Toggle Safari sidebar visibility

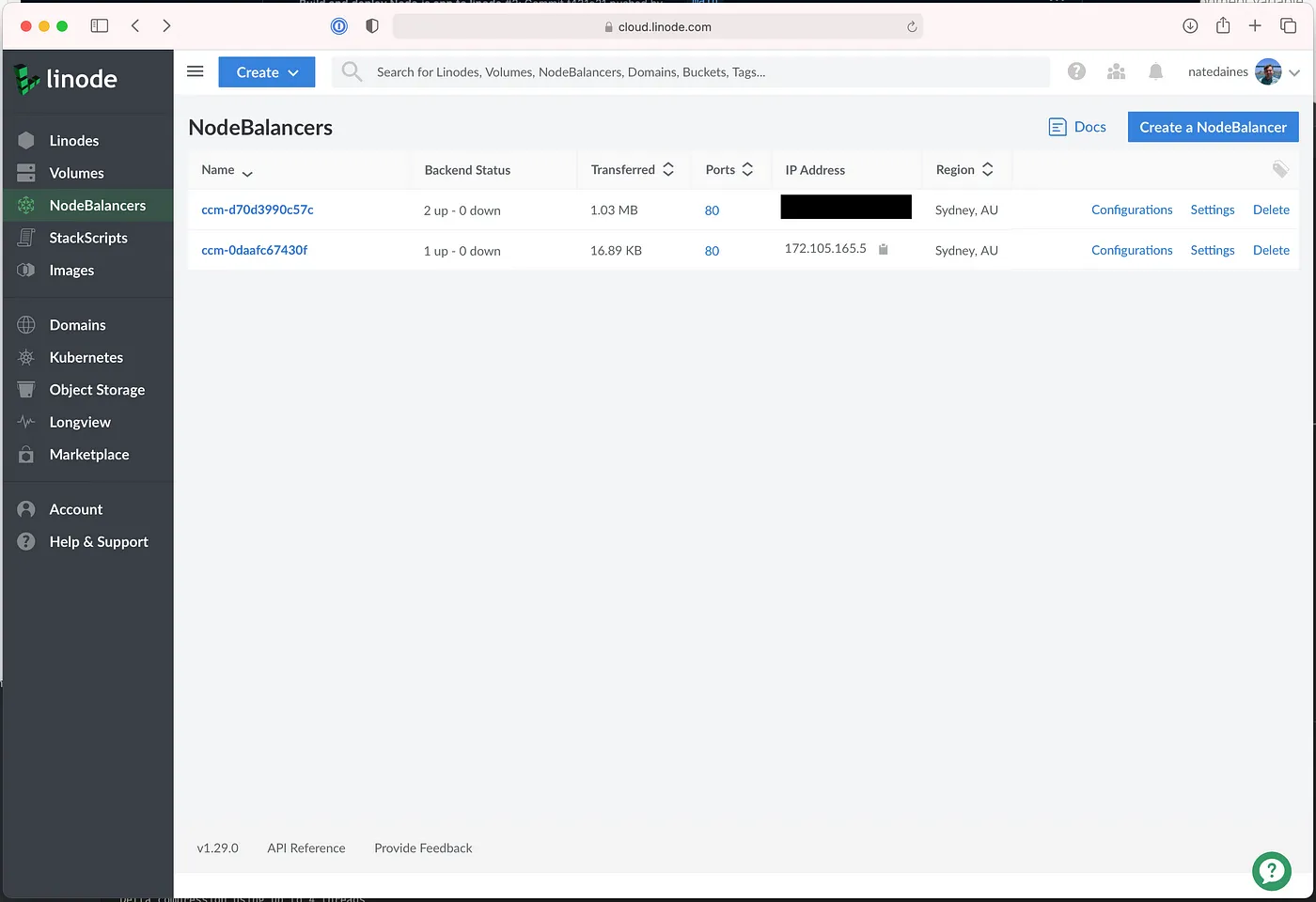(x=99, y=26)
